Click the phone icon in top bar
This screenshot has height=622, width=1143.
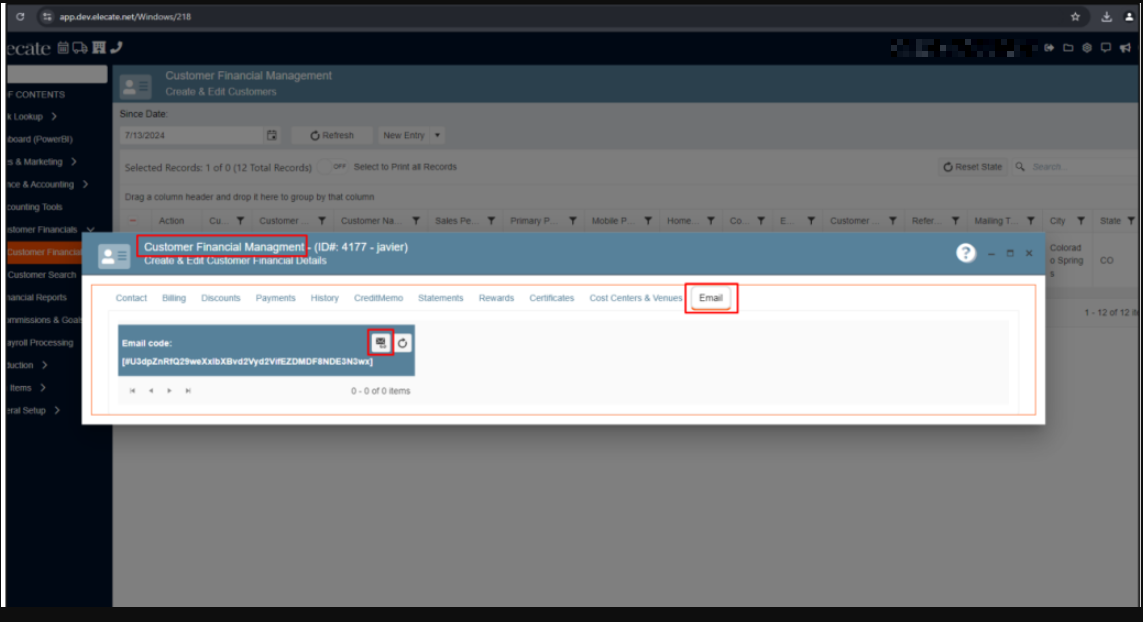pos(116,47)
